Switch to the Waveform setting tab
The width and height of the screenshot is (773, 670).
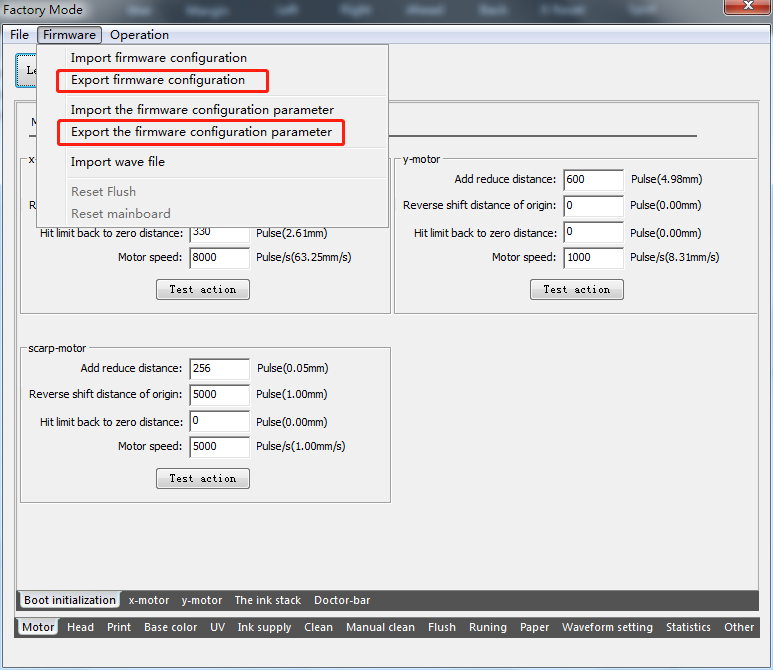[607, 627]
